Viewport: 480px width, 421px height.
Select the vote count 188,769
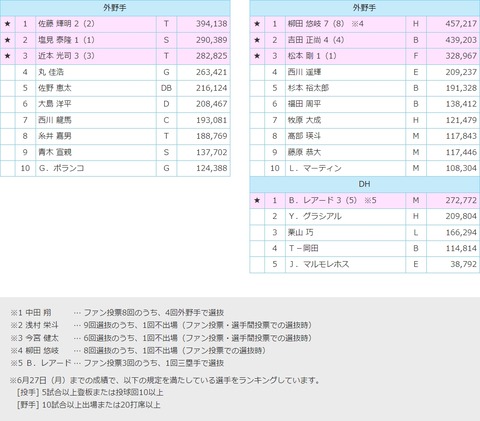coord(211,136)
